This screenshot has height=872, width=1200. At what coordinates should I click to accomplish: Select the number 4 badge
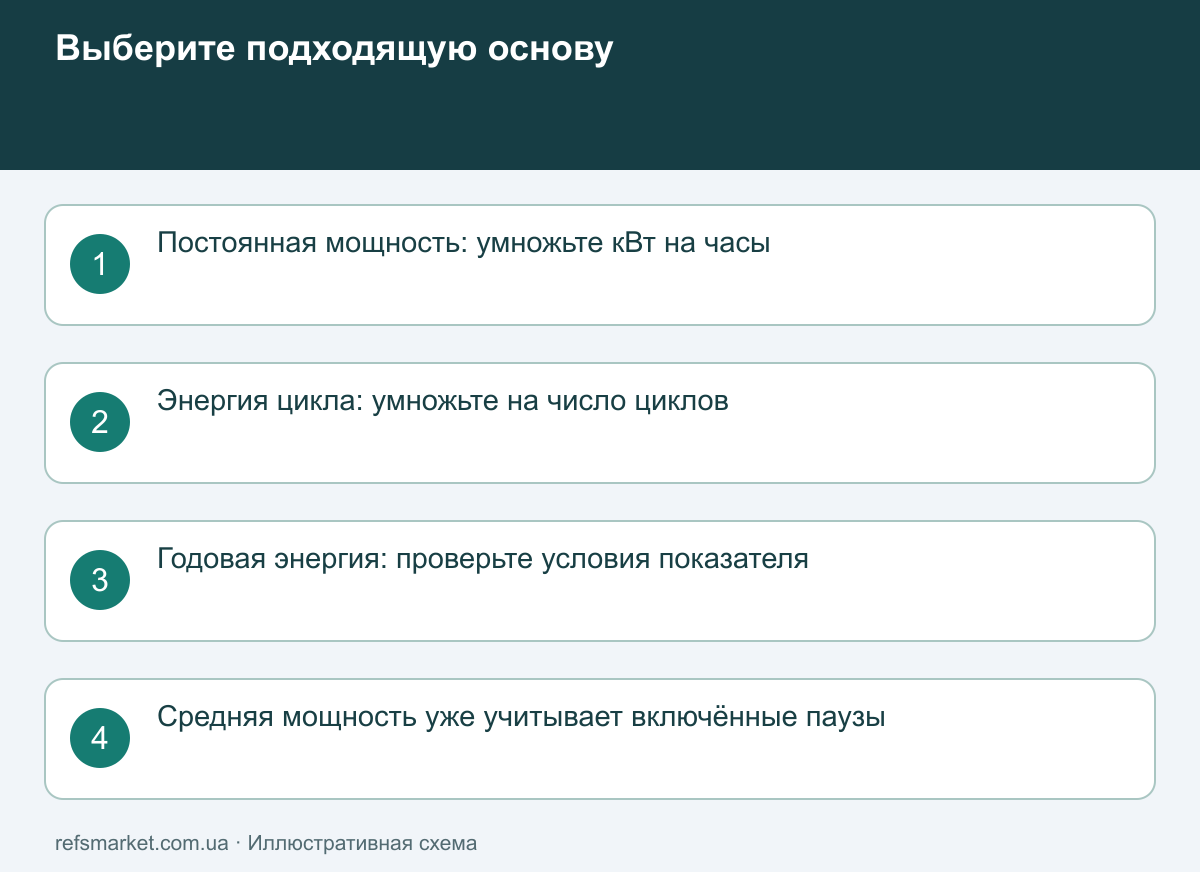(x=100, y=738)
